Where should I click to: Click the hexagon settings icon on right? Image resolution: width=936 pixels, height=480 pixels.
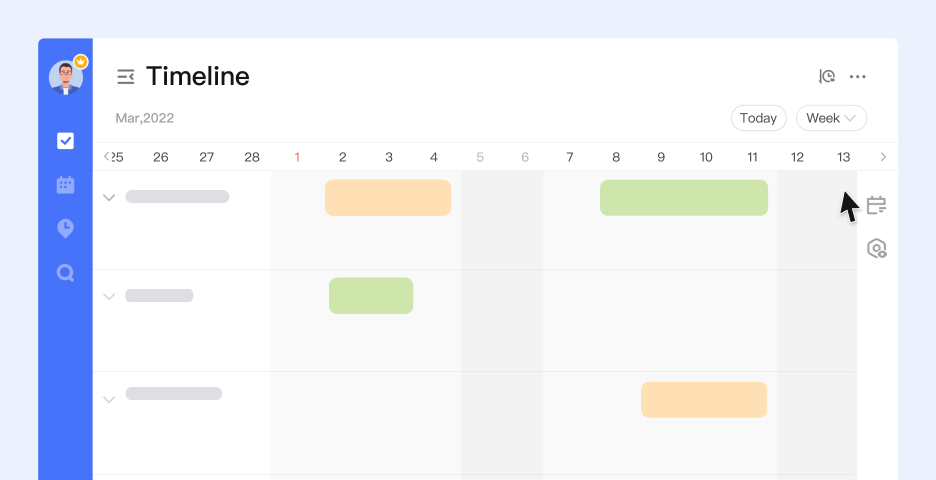click(x=877, y=248)
